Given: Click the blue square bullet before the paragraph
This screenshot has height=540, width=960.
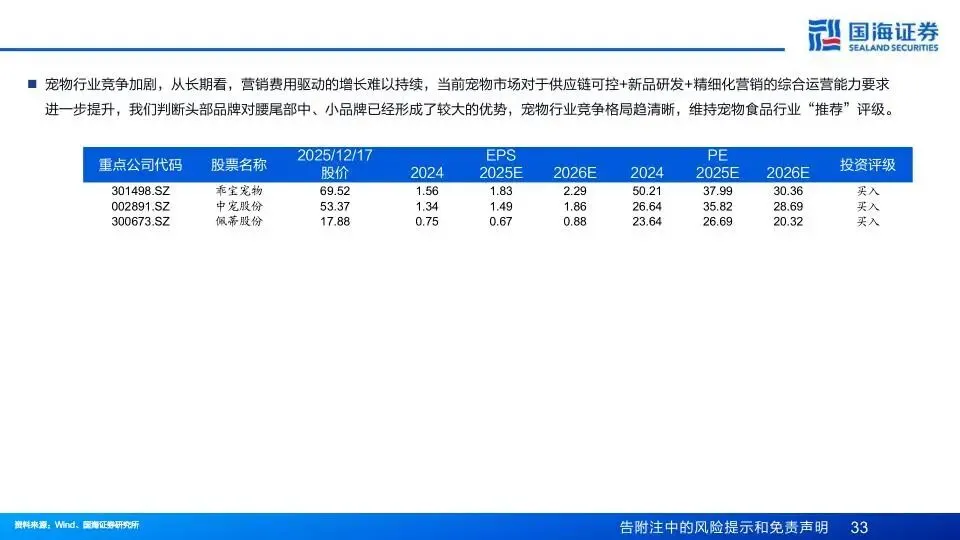Looking at the screenshot, I should [x=32, y=84].
